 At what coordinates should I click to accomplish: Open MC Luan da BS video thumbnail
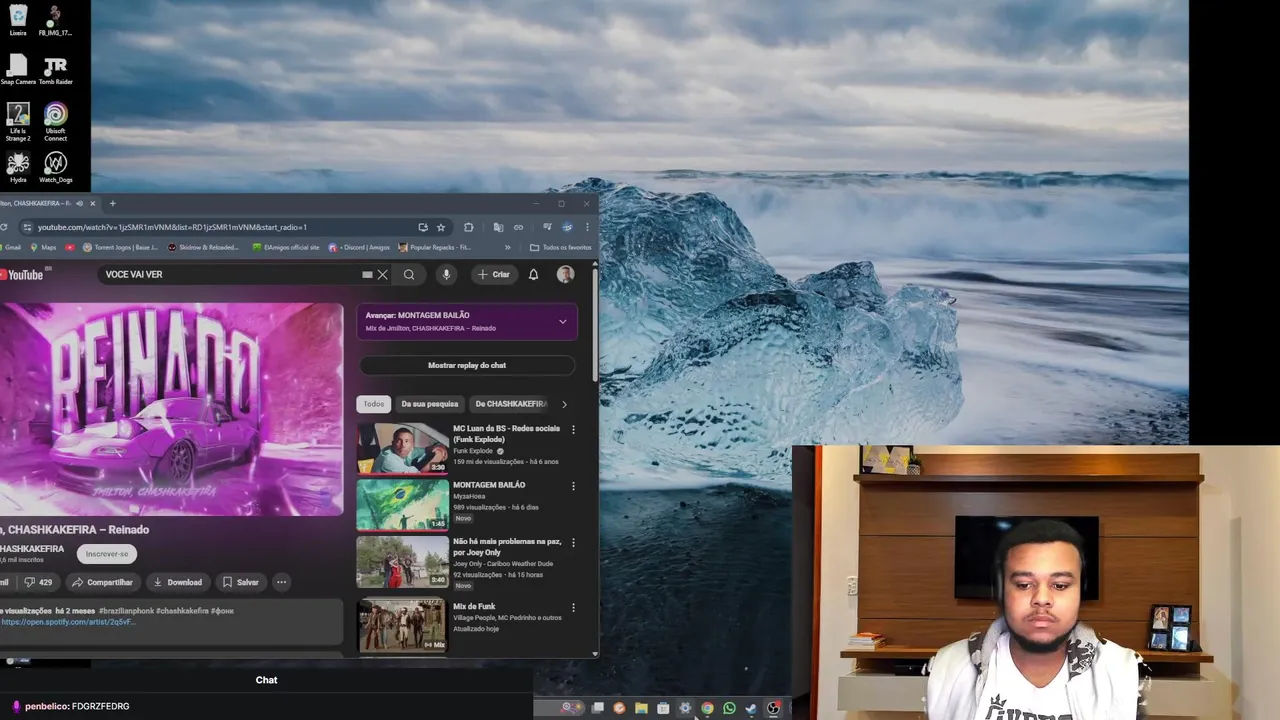[403, 448]
